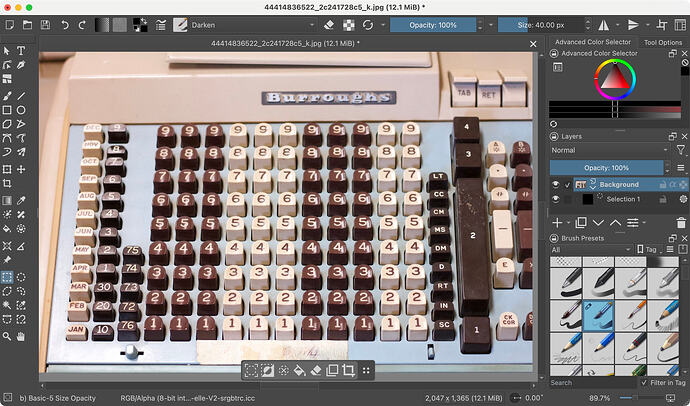This screenshot has width=690, height=406.
Task: Add a new layer with the plus button
Action: (x=557, y=223)
